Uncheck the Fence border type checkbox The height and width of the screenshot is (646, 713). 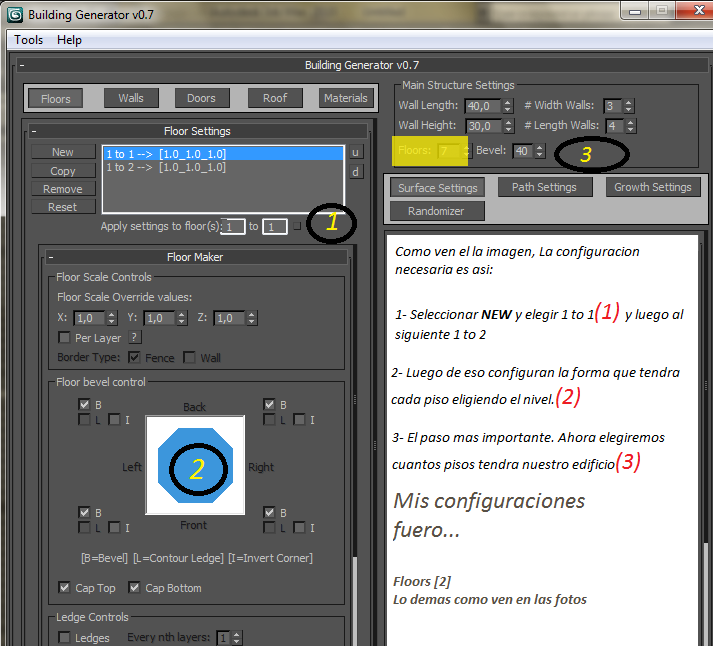click(134, 357)
